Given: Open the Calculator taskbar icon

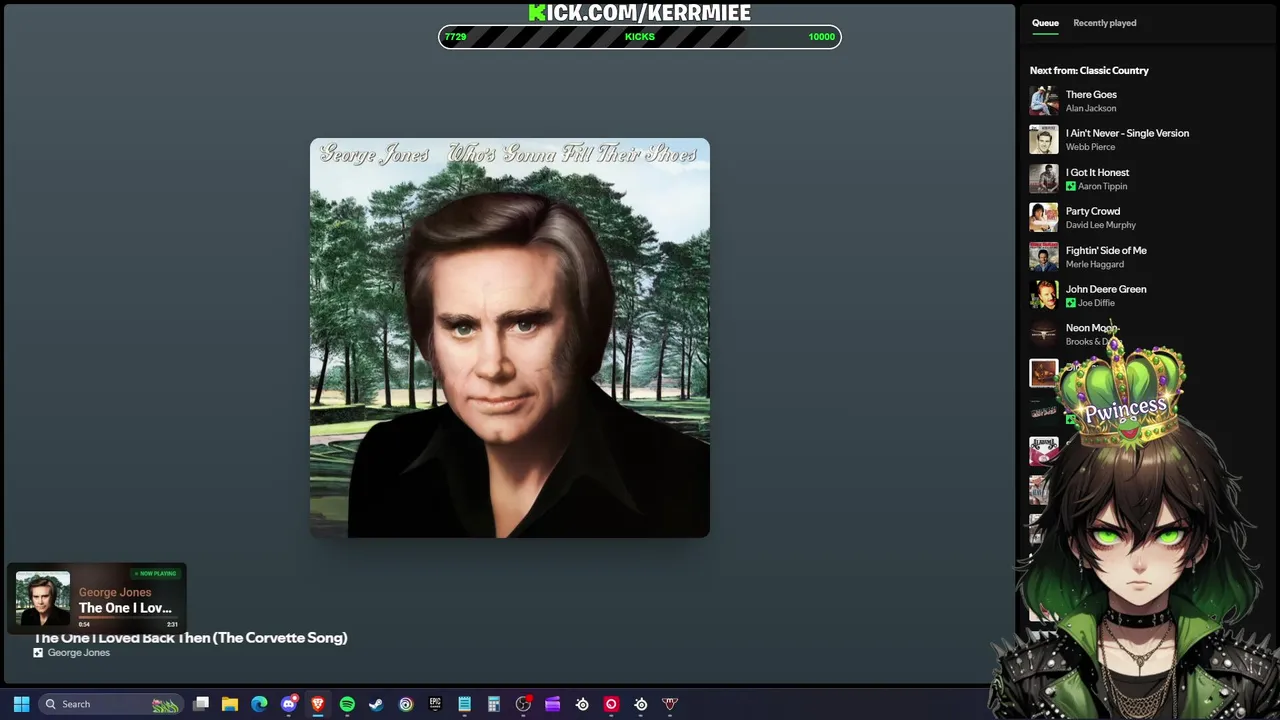Looking at the screenshot, I should (494, 704).
